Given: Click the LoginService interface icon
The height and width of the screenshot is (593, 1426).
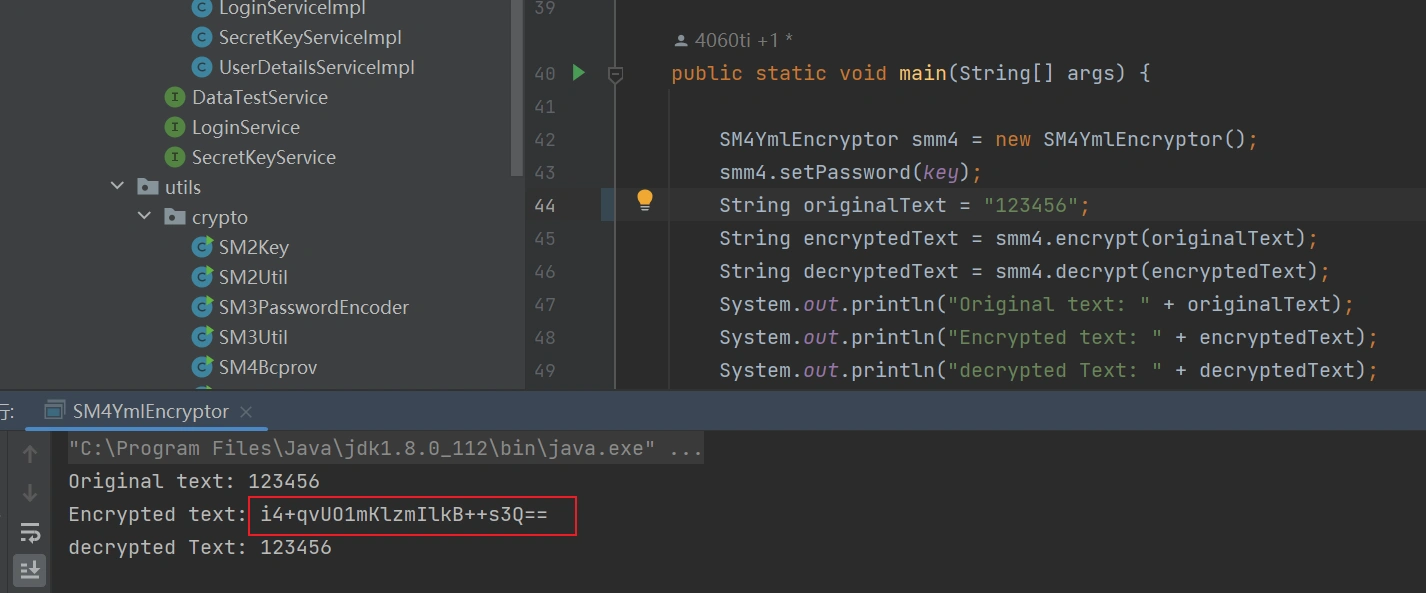Looking at the screenshot, I should coord(175,128).
